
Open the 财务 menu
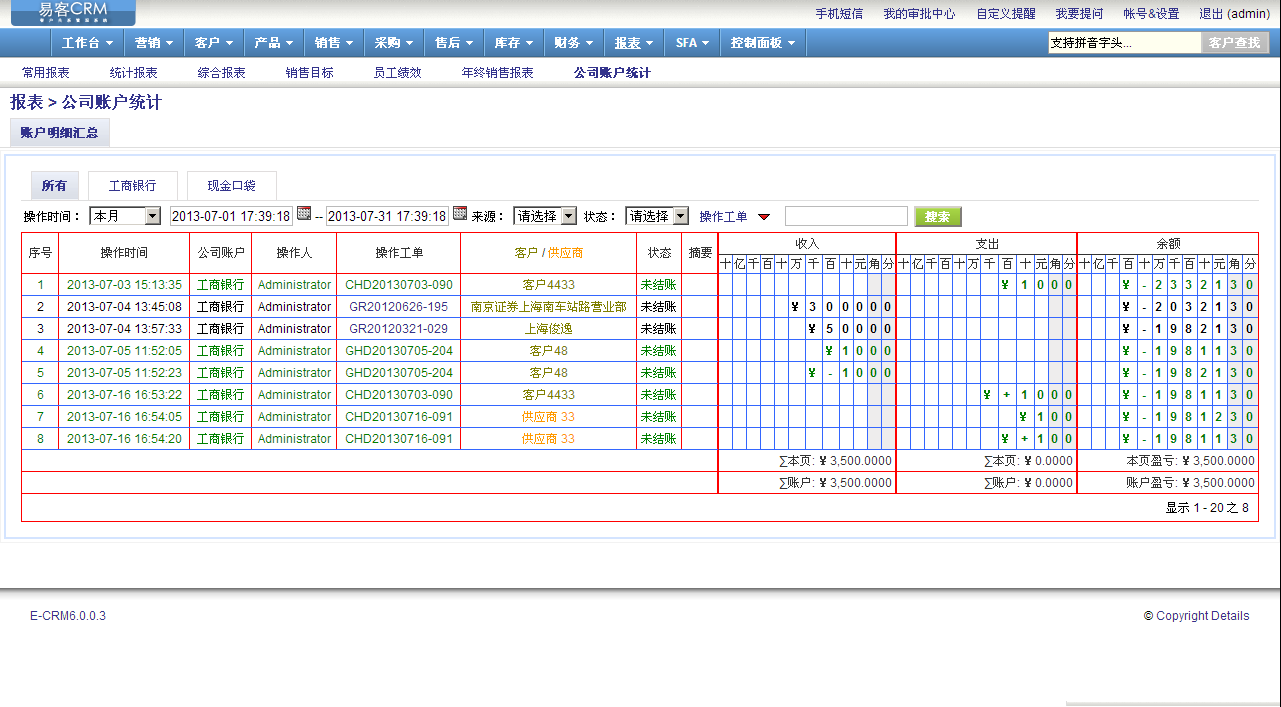point(572,43)
